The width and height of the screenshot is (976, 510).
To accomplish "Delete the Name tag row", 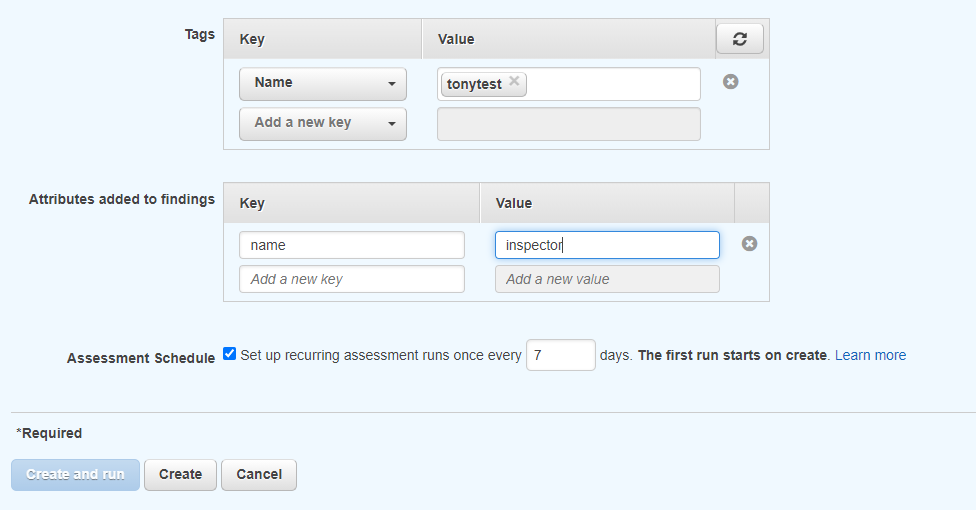I will click(x=731, y=82).
